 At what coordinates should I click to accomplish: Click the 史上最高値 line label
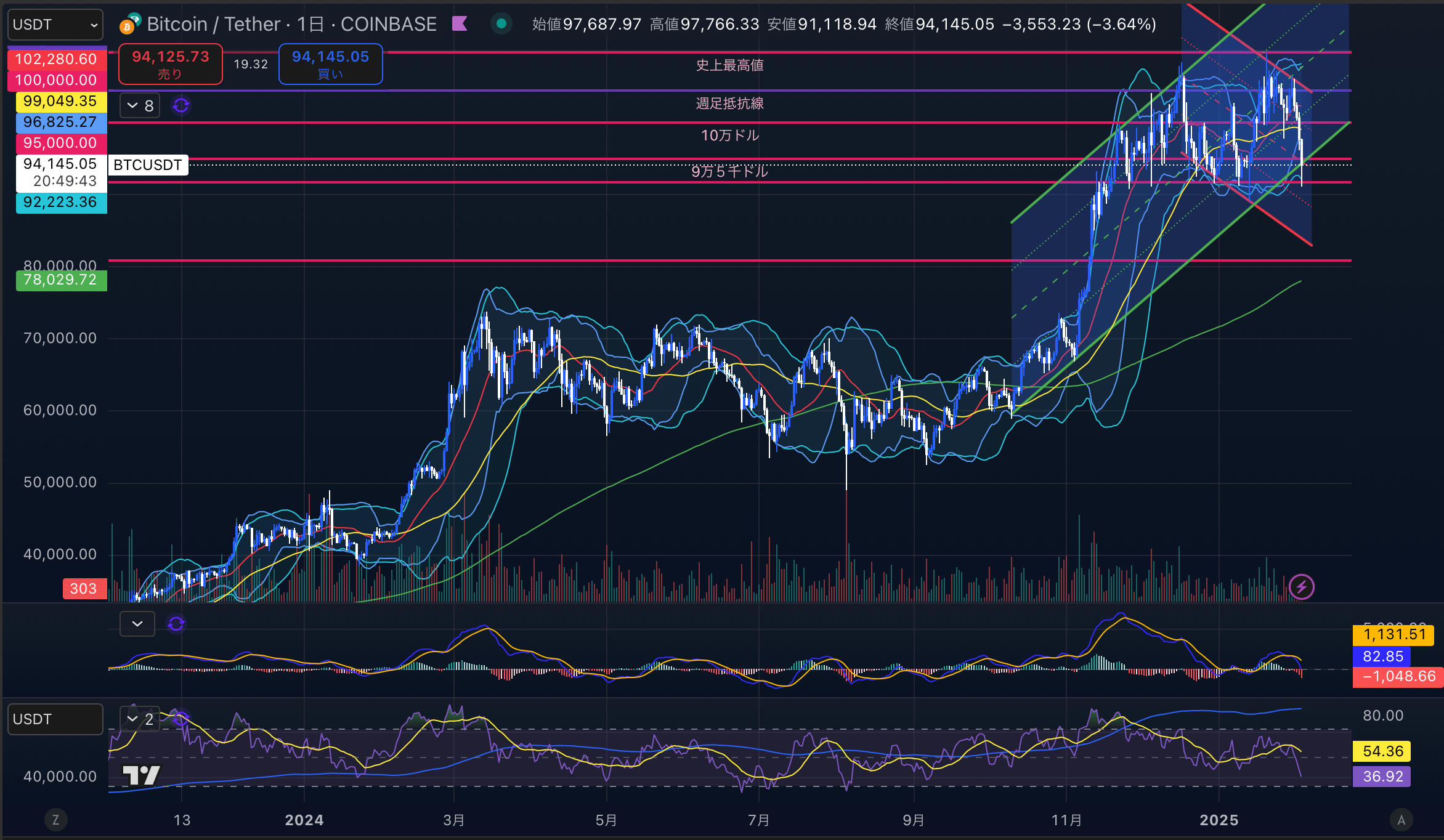[730, 65]
